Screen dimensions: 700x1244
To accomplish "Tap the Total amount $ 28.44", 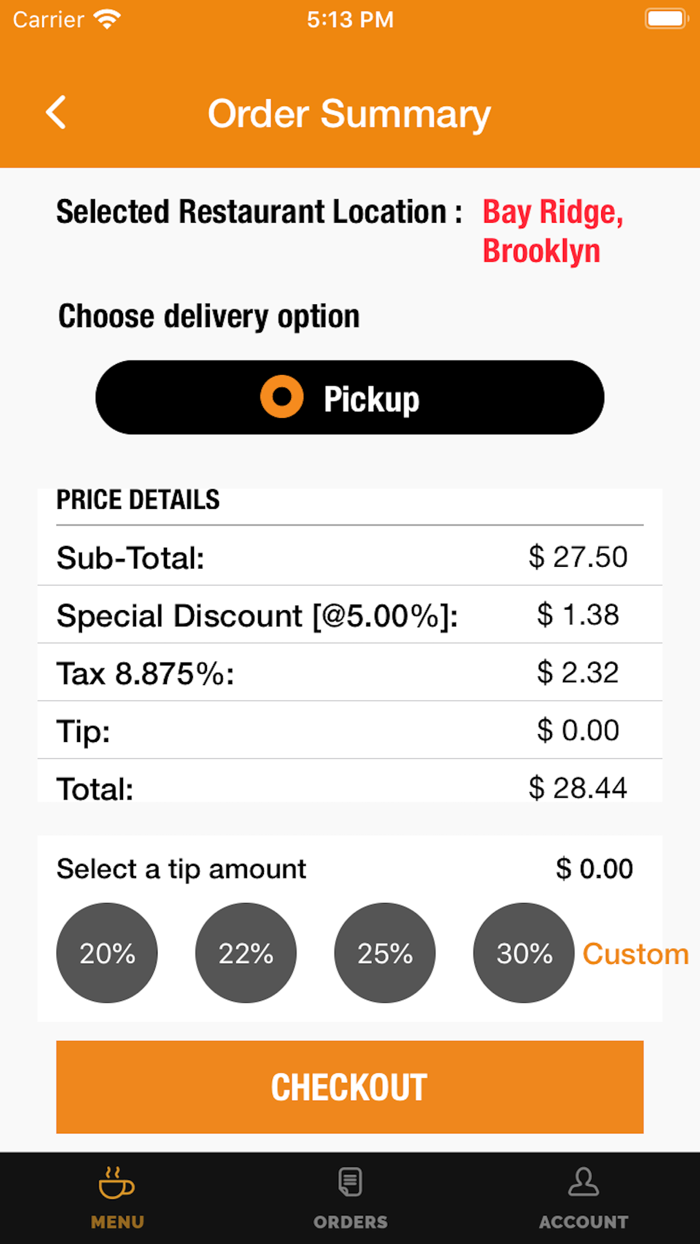I will (x=578, y=788).
